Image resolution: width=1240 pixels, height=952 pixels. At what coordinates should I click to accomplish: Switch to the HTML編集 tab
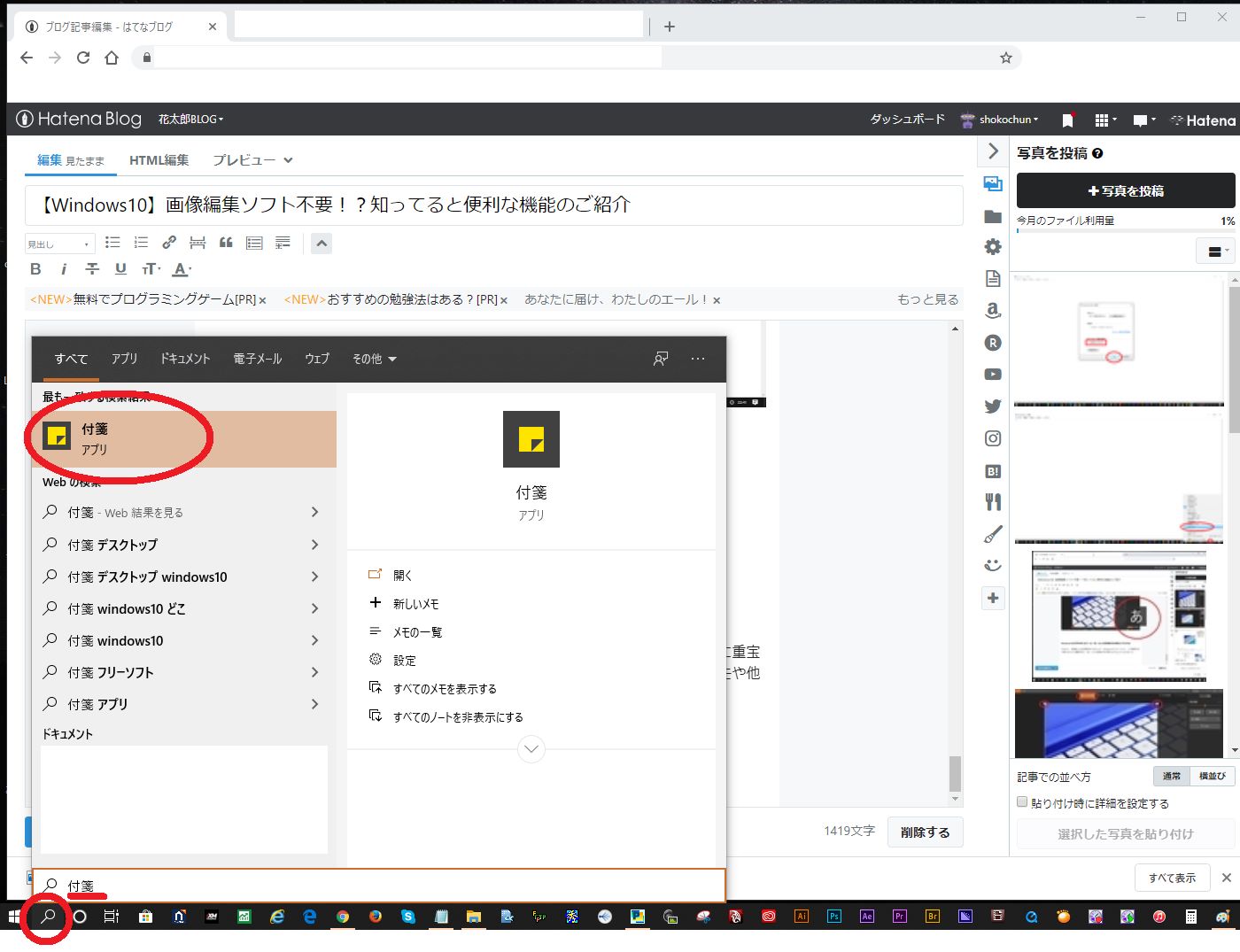point(159,159)
